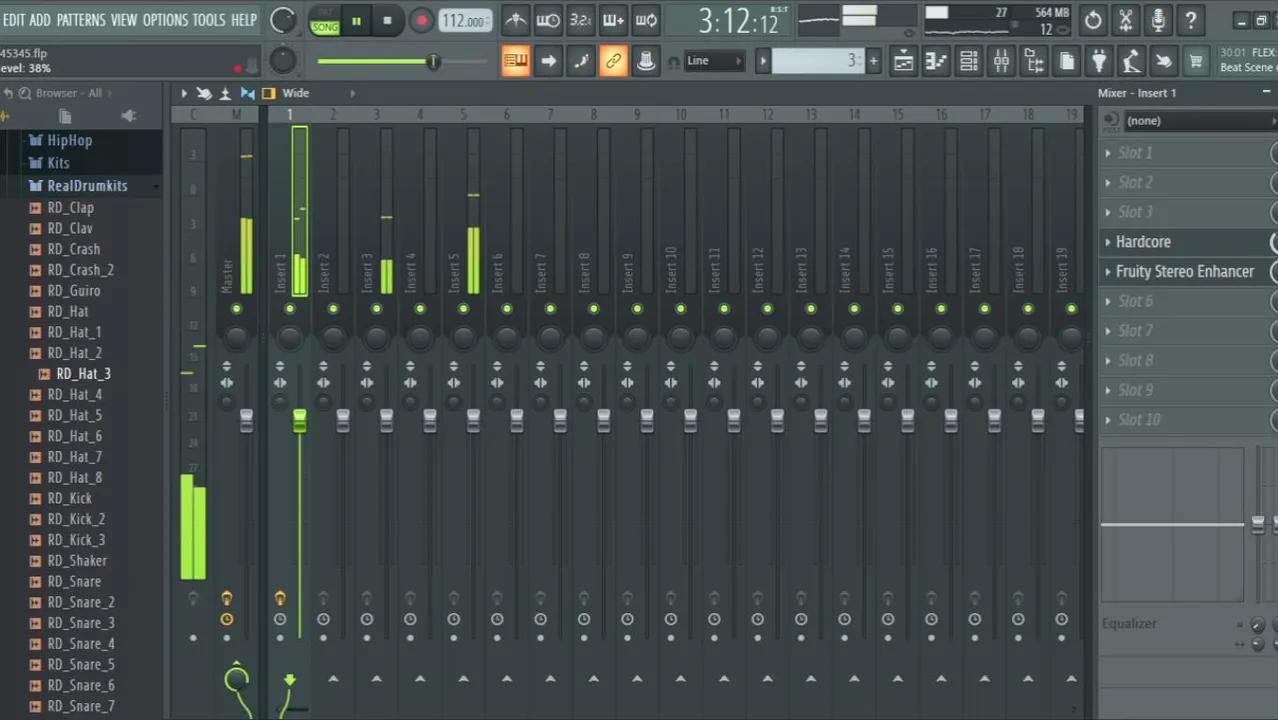Mute the Master track green LED
The width and height of the screenshot is (1278, 720).
tap(236, 309)
